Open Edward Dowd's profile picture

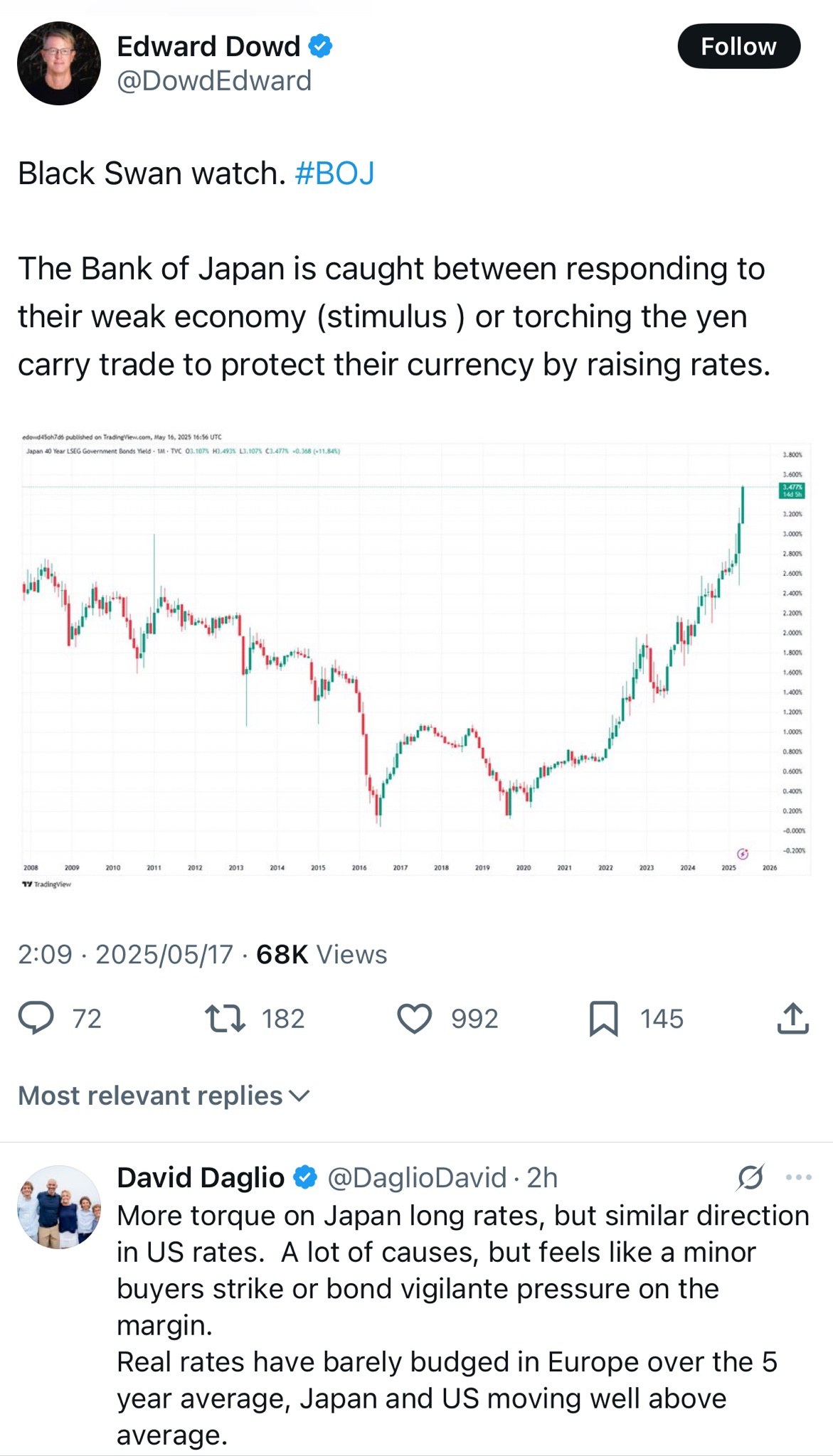click(x=59, y=63)
